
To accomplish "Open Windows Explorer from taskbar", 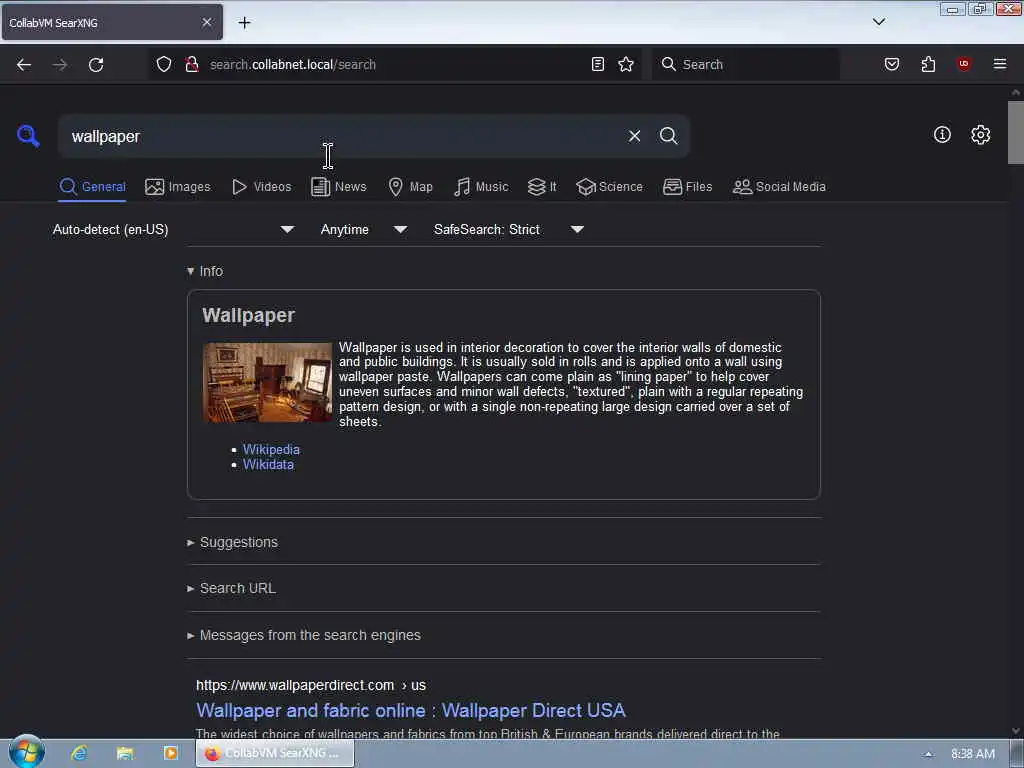I will (x=125, y=753).
